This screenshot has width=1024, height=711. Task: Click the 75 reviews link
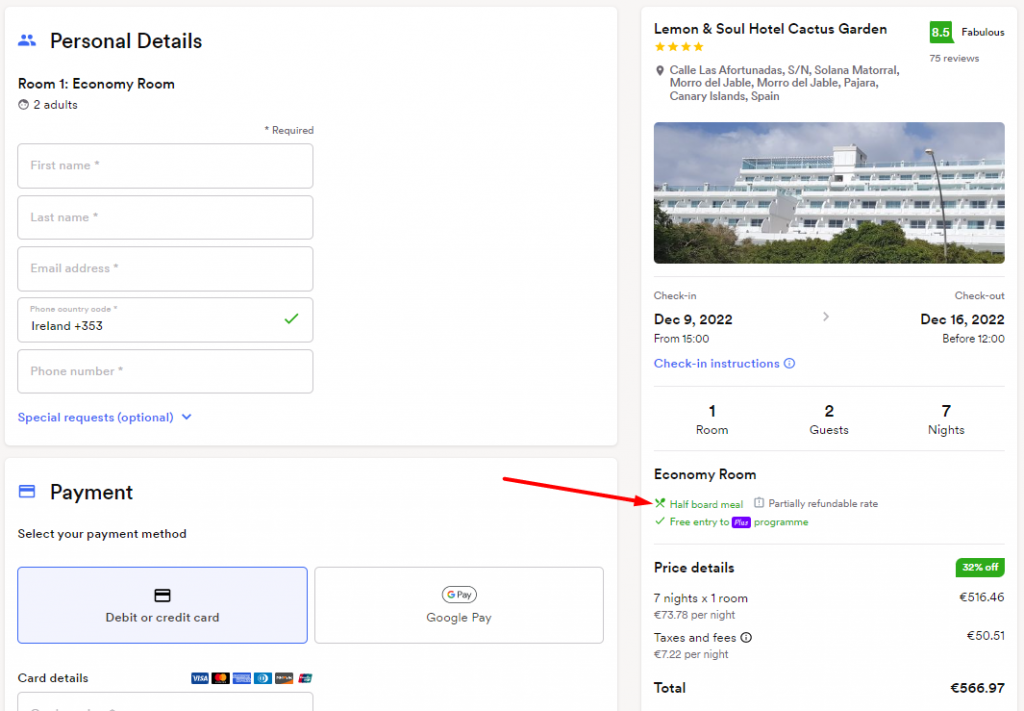coord(954,58)
